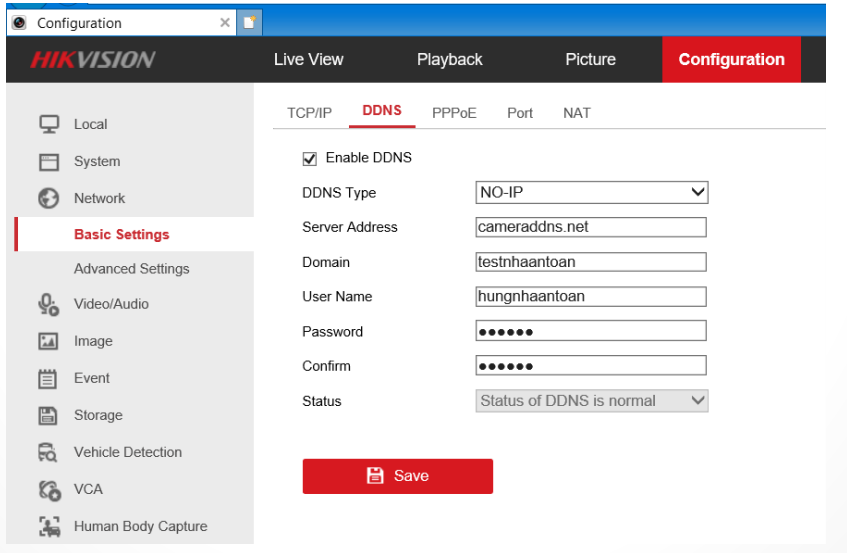Screen dimensions: 847x553
Task: Click the Configuration browser tab title
Action: click(79, 23)
